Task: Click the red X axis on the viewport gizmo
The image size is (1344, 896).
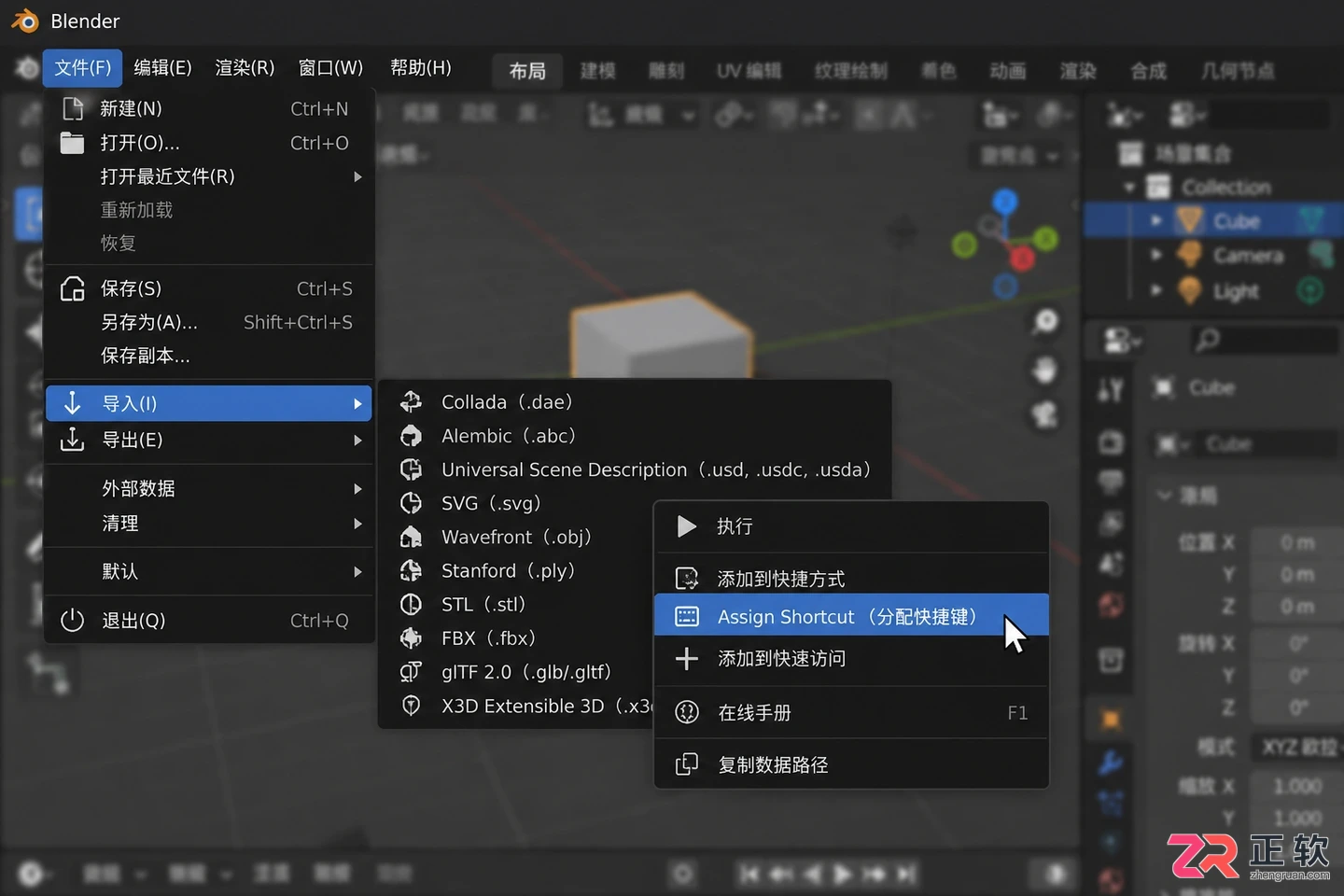Action: click(1022, 258)
